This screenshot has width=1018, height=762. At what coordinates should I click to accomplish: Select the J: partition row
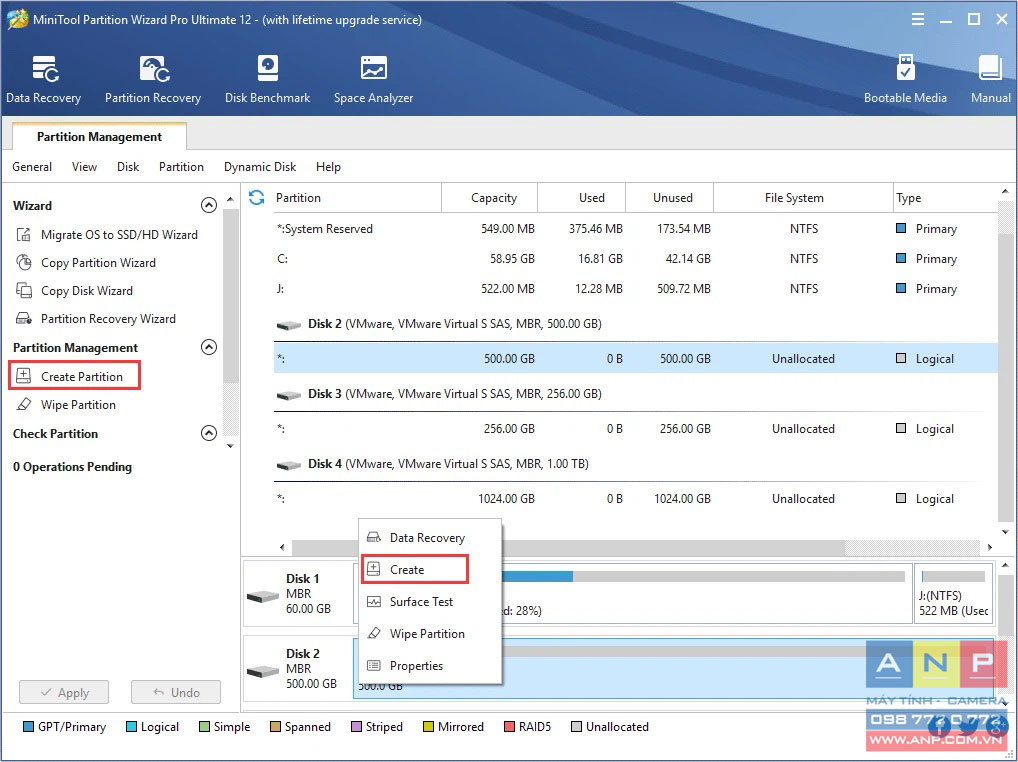tap(635, 288)
